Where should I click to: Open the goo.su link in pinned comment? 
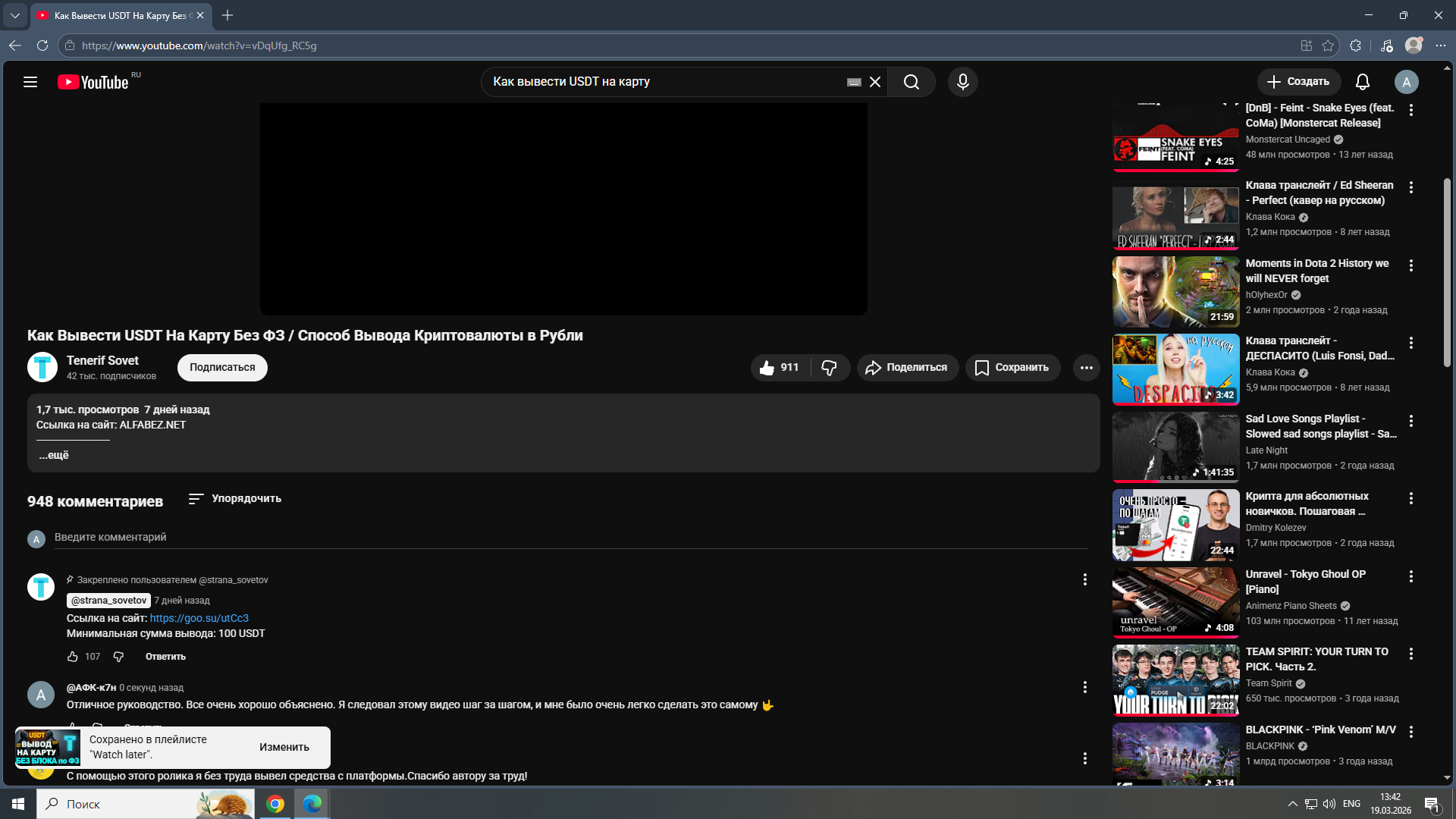(x=199, y=618)
